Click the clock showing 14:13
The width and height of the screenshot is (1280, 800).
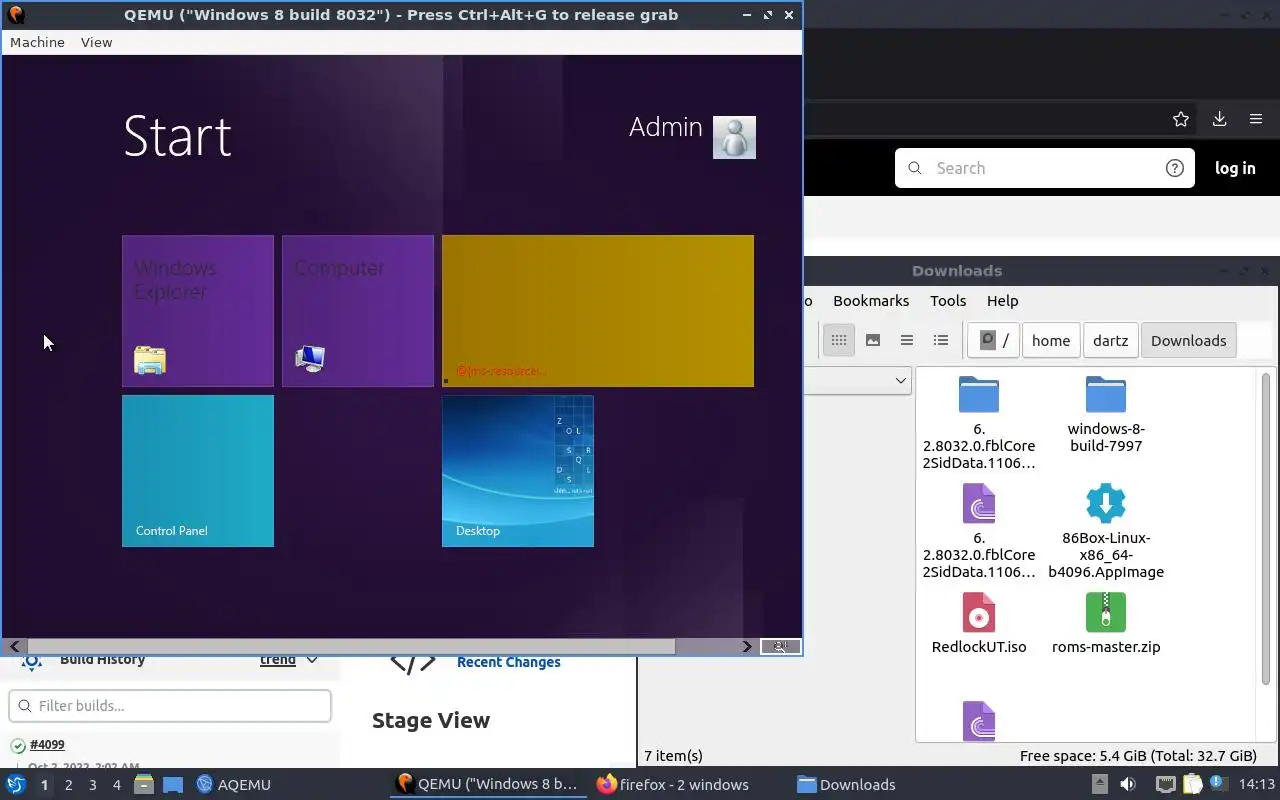pyautogui.click(x=1257, y=784)
